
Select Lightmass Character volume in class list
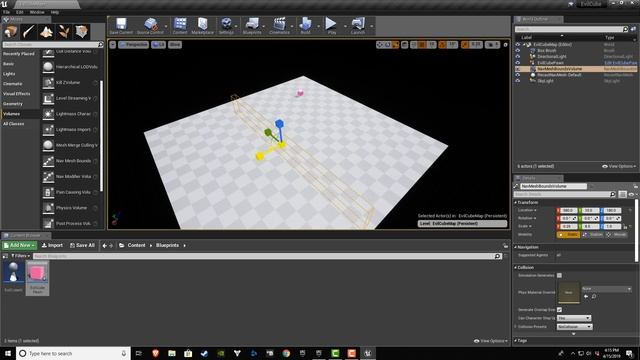click(x=70, y=114)
